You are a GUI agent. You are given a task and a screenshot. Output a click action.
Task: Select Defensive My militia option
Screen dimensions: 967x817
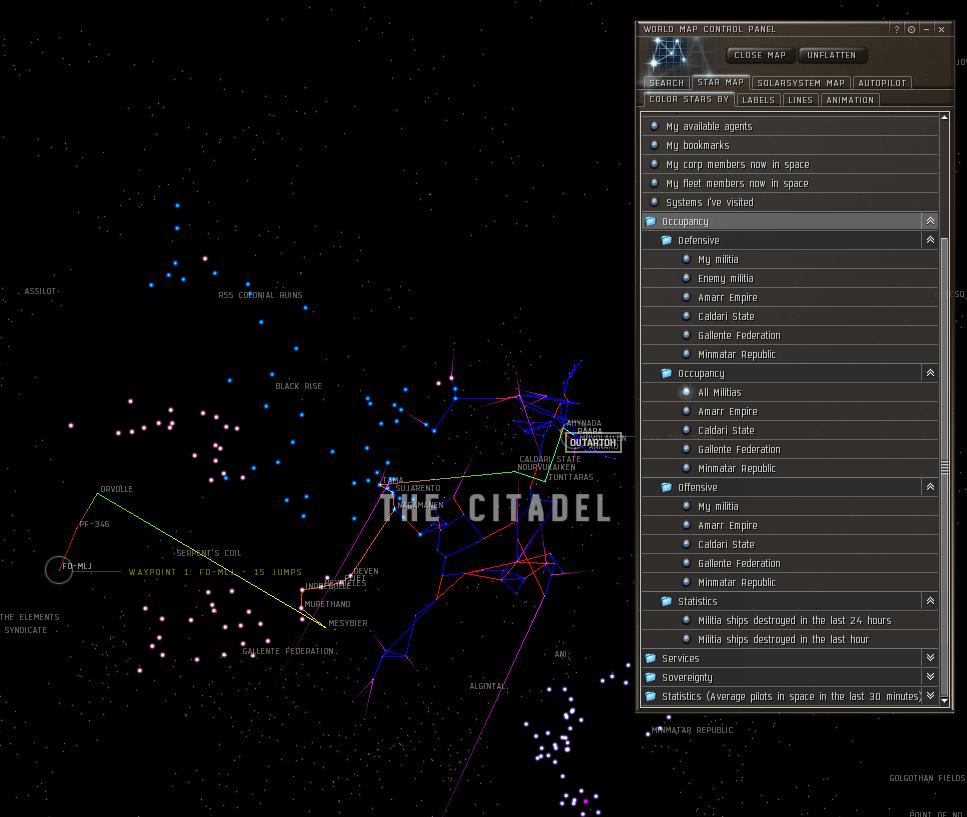click(790, 259)
